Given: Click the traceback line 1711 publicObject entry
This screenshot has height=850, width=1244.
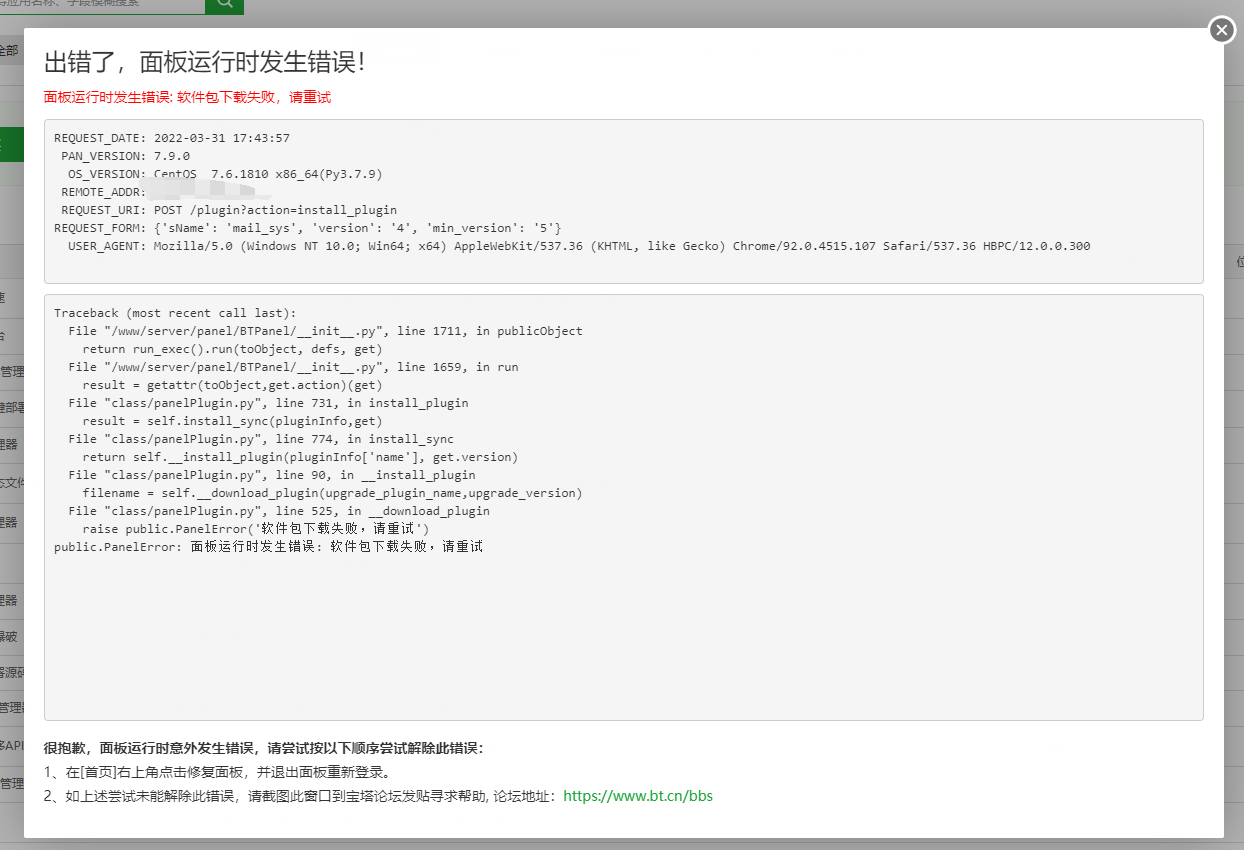Looking at the screenshot, I should coord(325,331).
